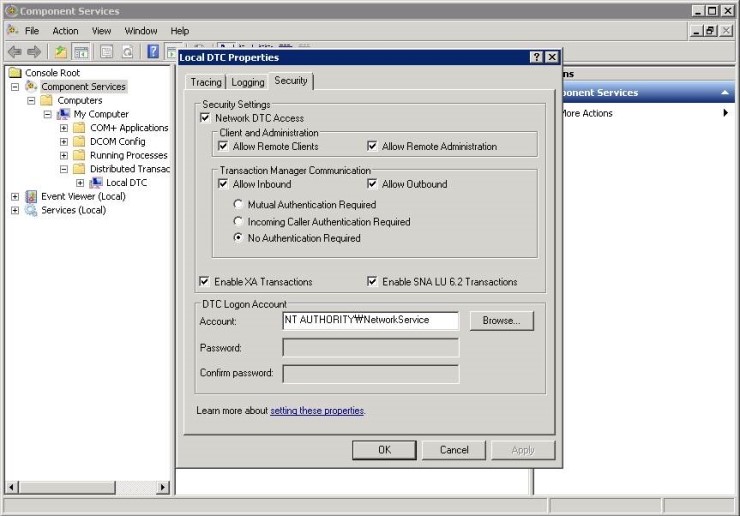Click the DCOM Config folder icon
740x516 pixels.
point(79,141)
